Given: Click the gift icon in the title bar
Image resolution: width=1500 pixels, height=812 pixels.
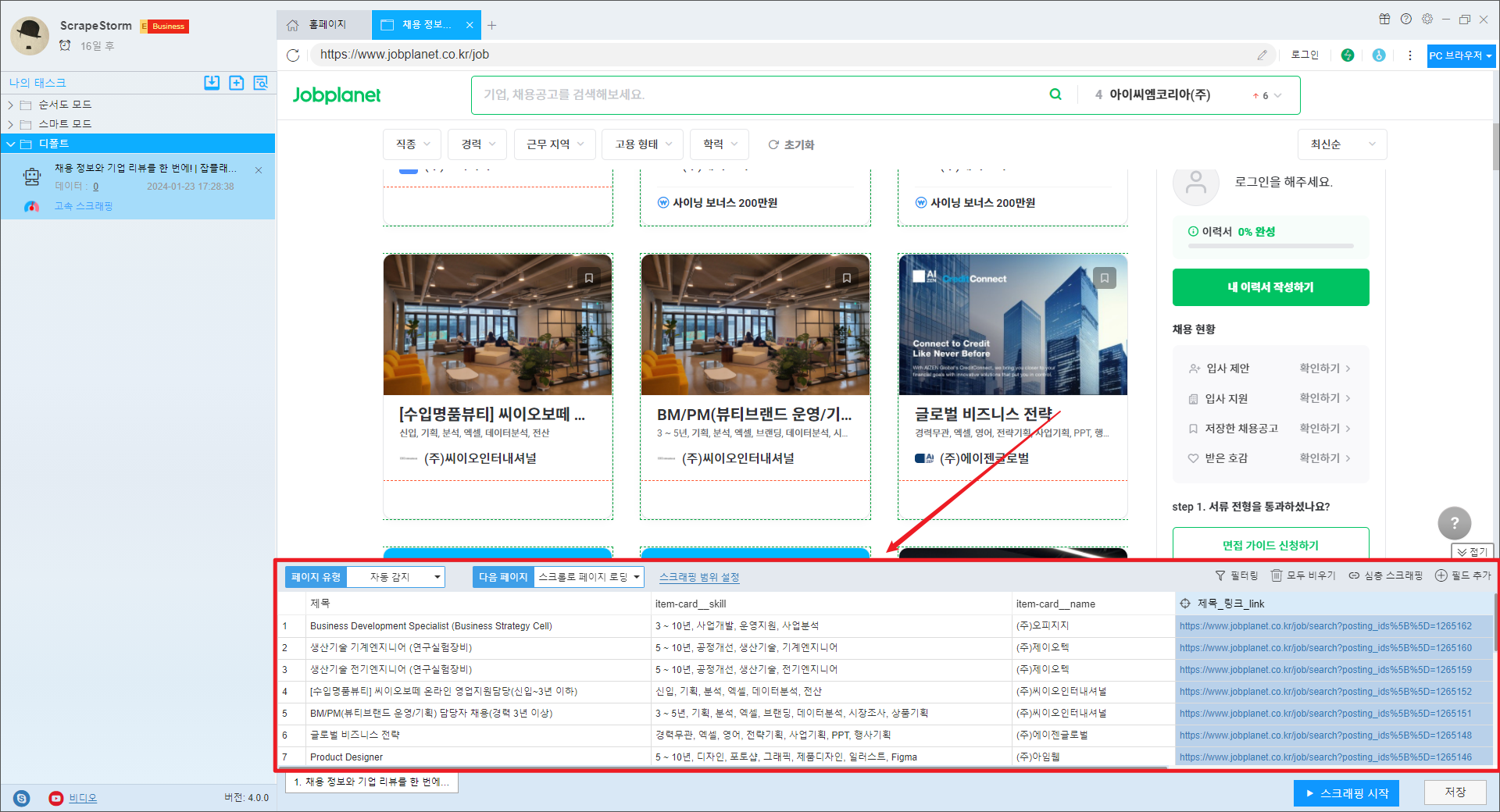Looking at the screenshot, I should tap(1384, 19).
